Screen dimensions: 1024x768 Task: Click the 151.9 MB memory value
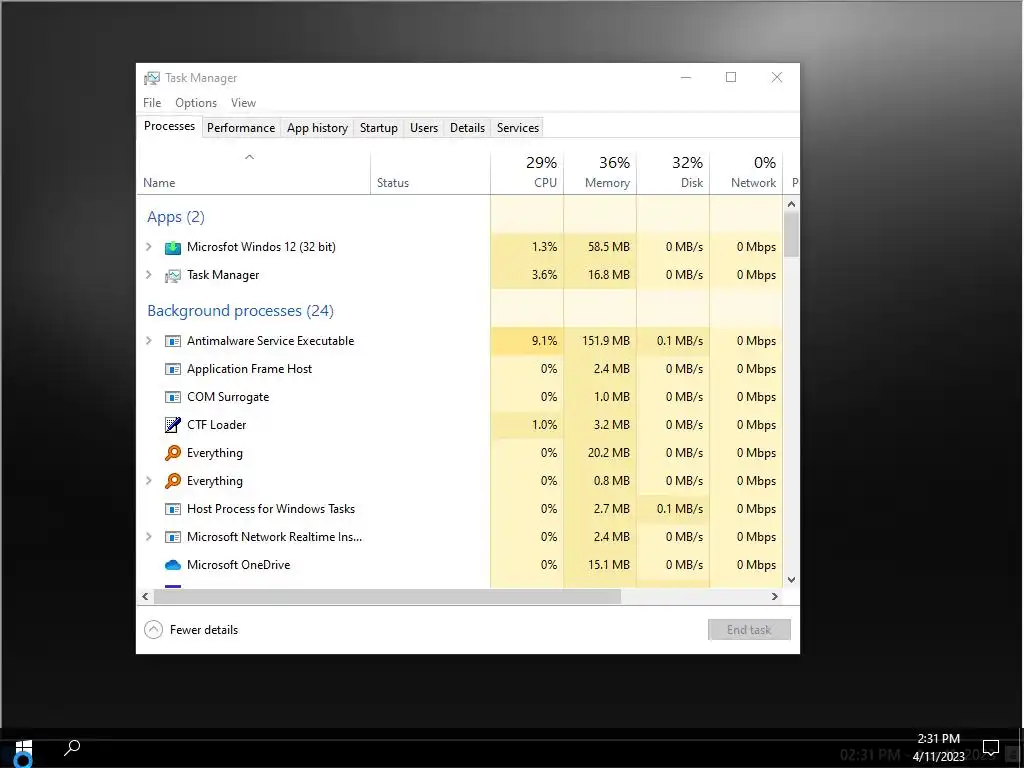click(606, 341)
